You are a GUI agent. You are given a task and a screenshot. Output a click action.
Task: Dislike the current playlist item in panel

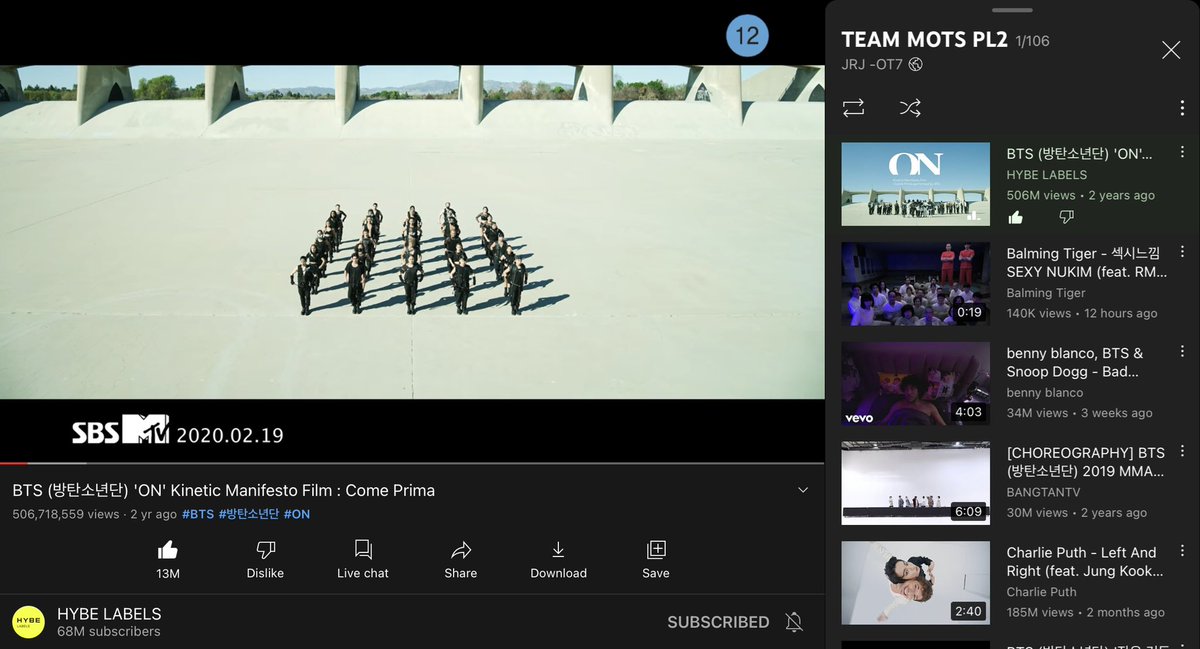coord(1066,217)
